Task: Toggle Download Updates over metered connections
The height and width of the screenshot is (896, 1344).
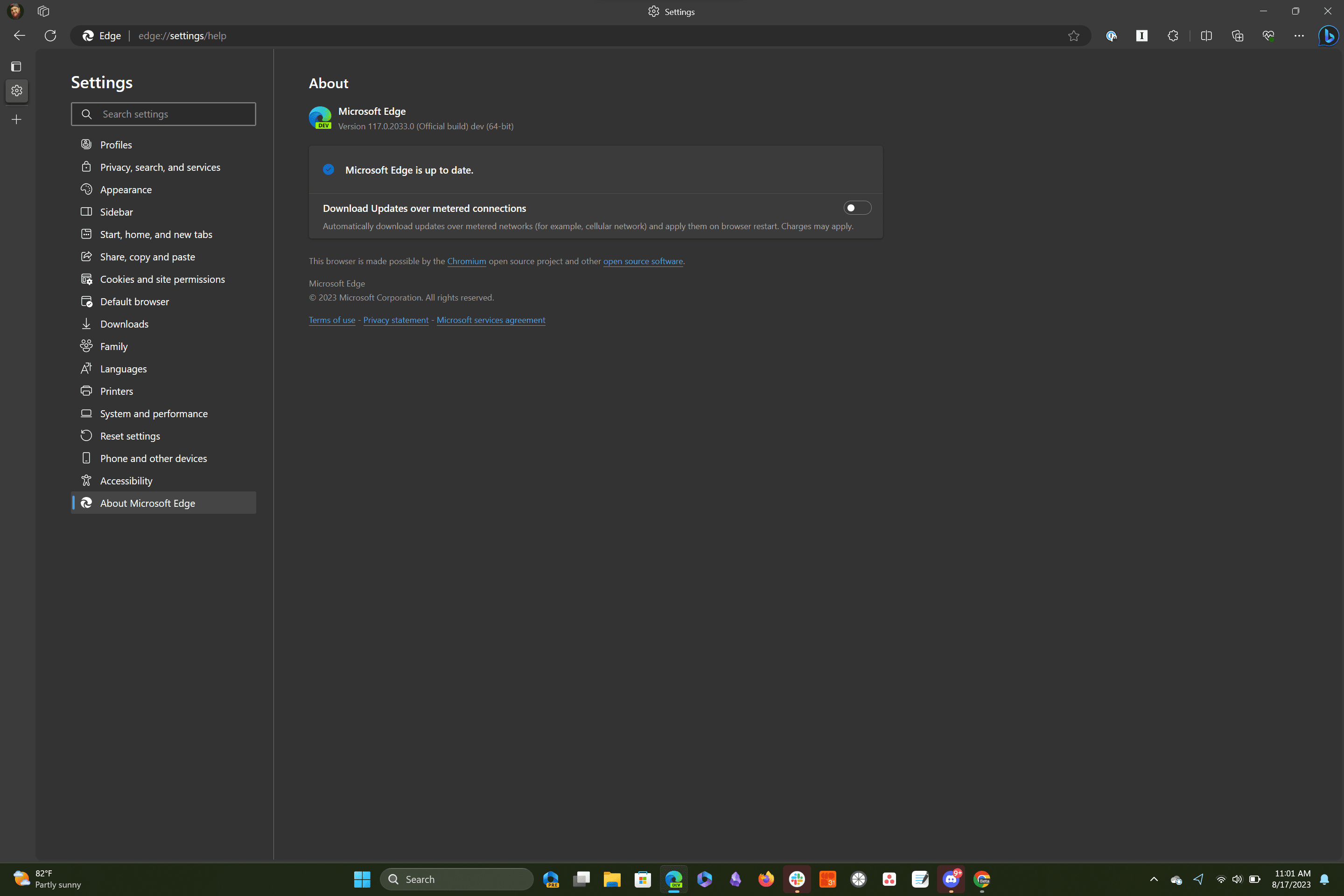Action: (857, 207)
